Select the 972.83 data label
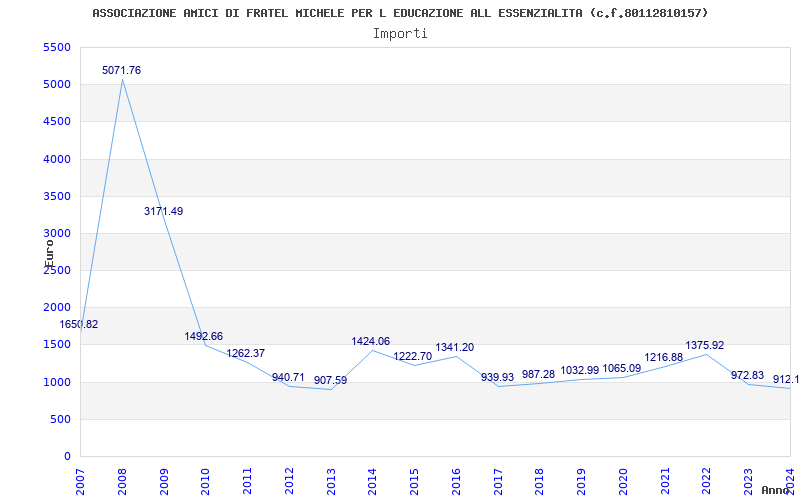This screenshot has width=800, height=500. click(x=747, y=376)
